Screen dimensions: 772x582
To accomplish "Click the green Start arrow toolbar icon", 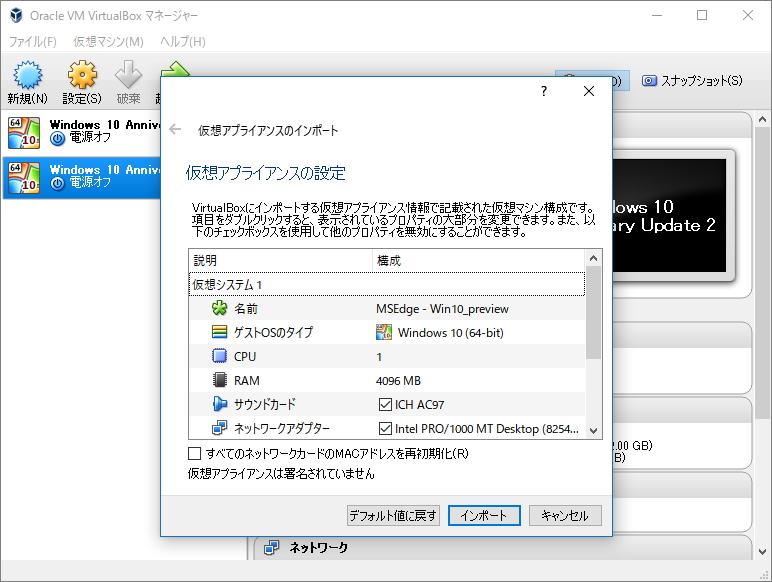I will pyautogui.click(x=175, y=69).
